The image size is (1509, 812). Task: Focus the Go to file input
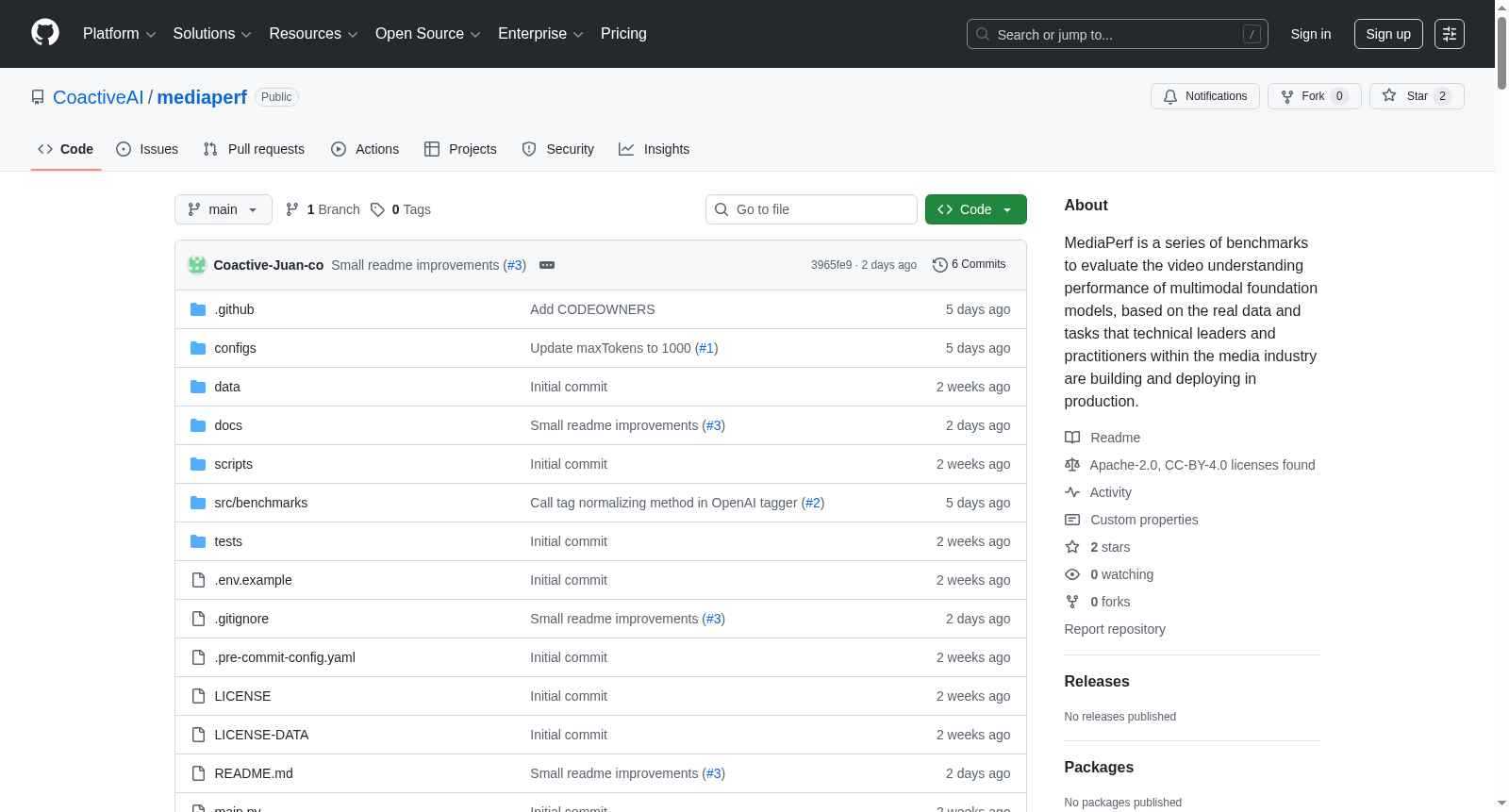coord(811,209)
